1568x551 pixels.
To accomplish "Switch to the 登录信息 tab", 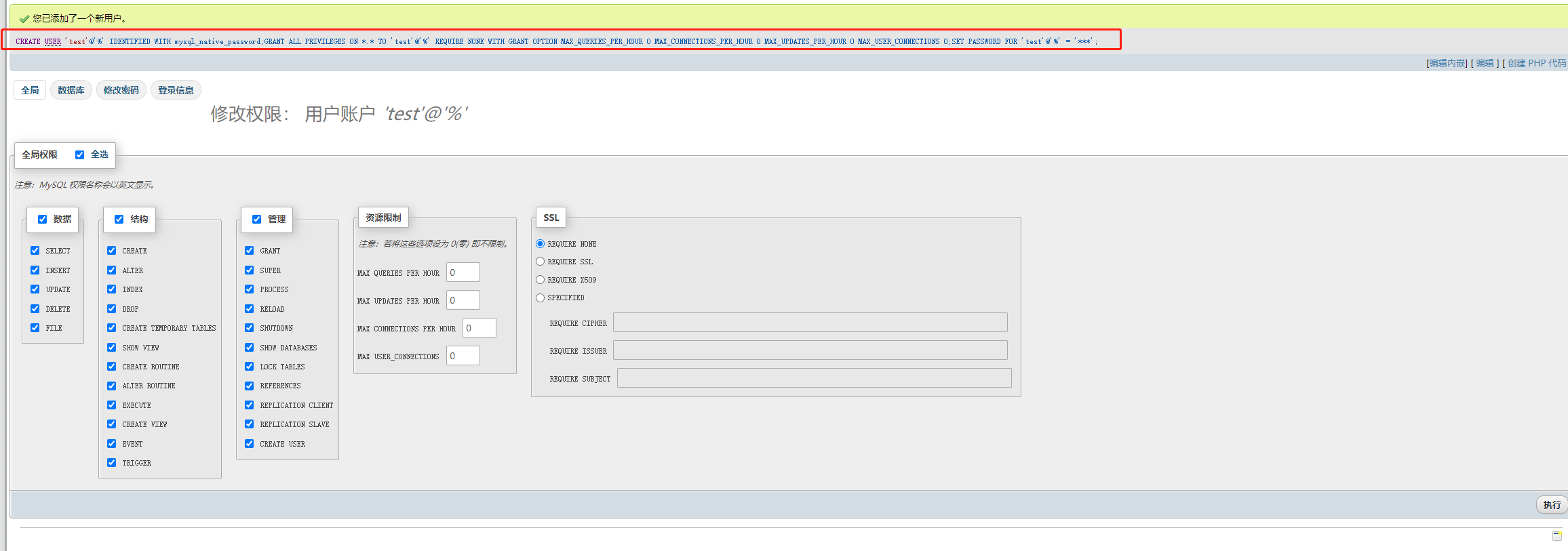I will point(176,90).
